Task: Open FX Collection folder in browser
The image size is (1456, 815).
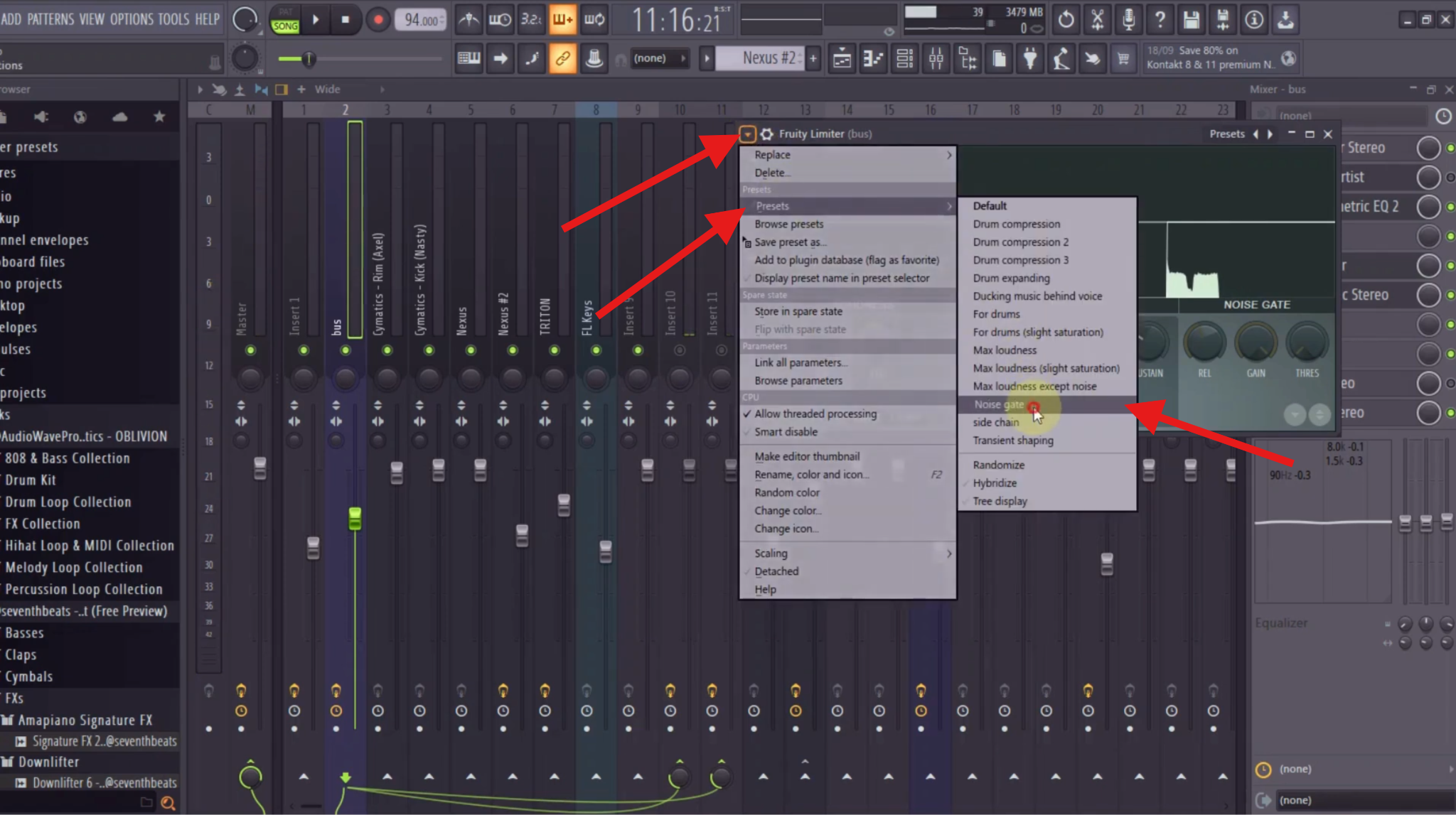Action: (43, 524)
